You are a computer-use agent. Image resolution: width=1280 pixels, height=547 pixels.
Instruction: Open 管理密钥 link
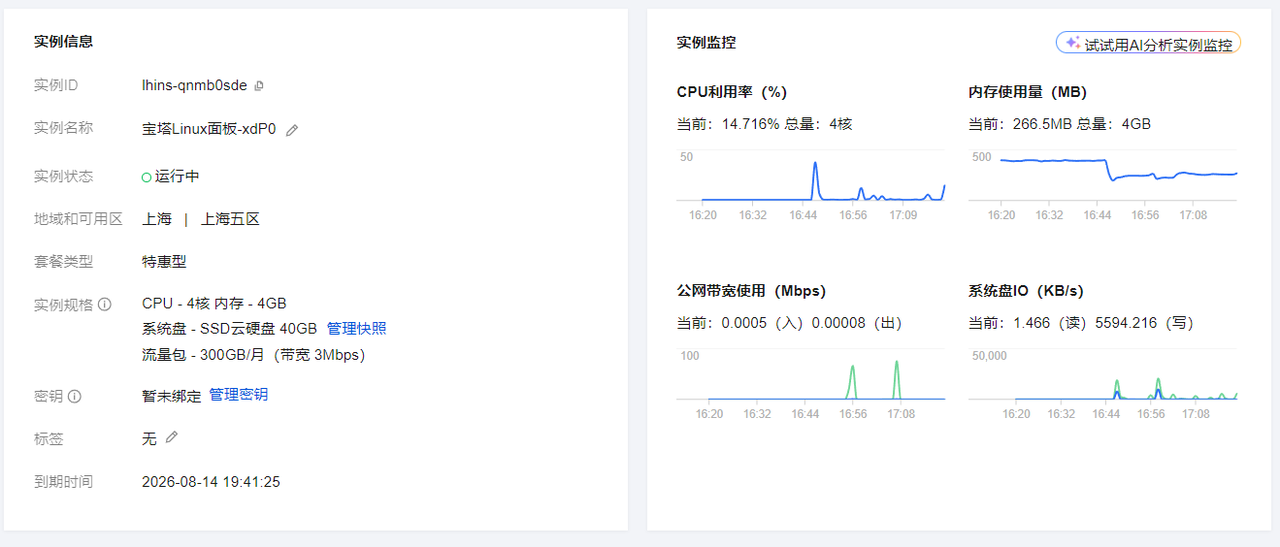pyautogui.click(x=238, y=395)
